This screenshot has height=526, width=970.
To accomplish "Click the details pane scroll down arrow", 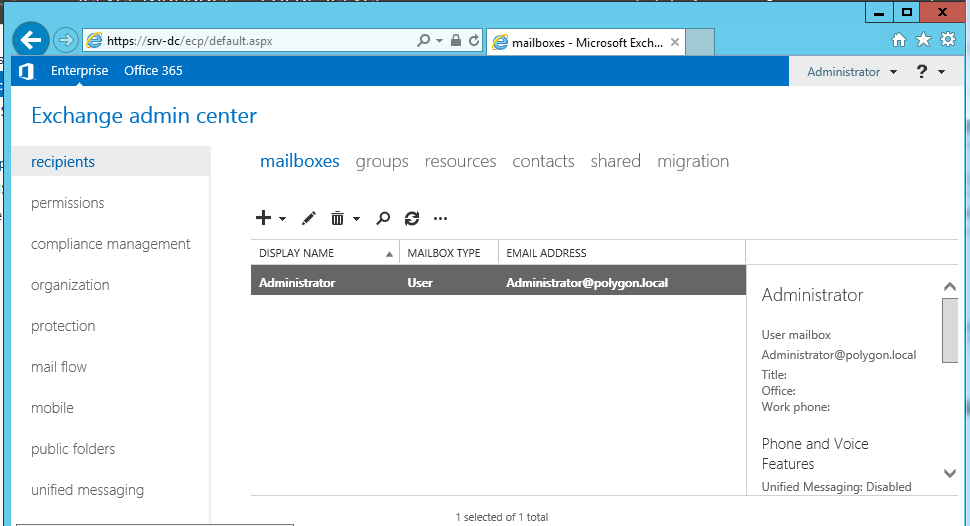I will point(950,473).
